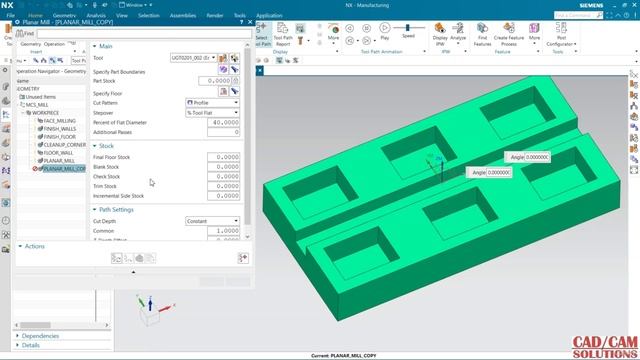640x360 pixels.
Task: Click the Final Floor Stock field
Action: 223,157
